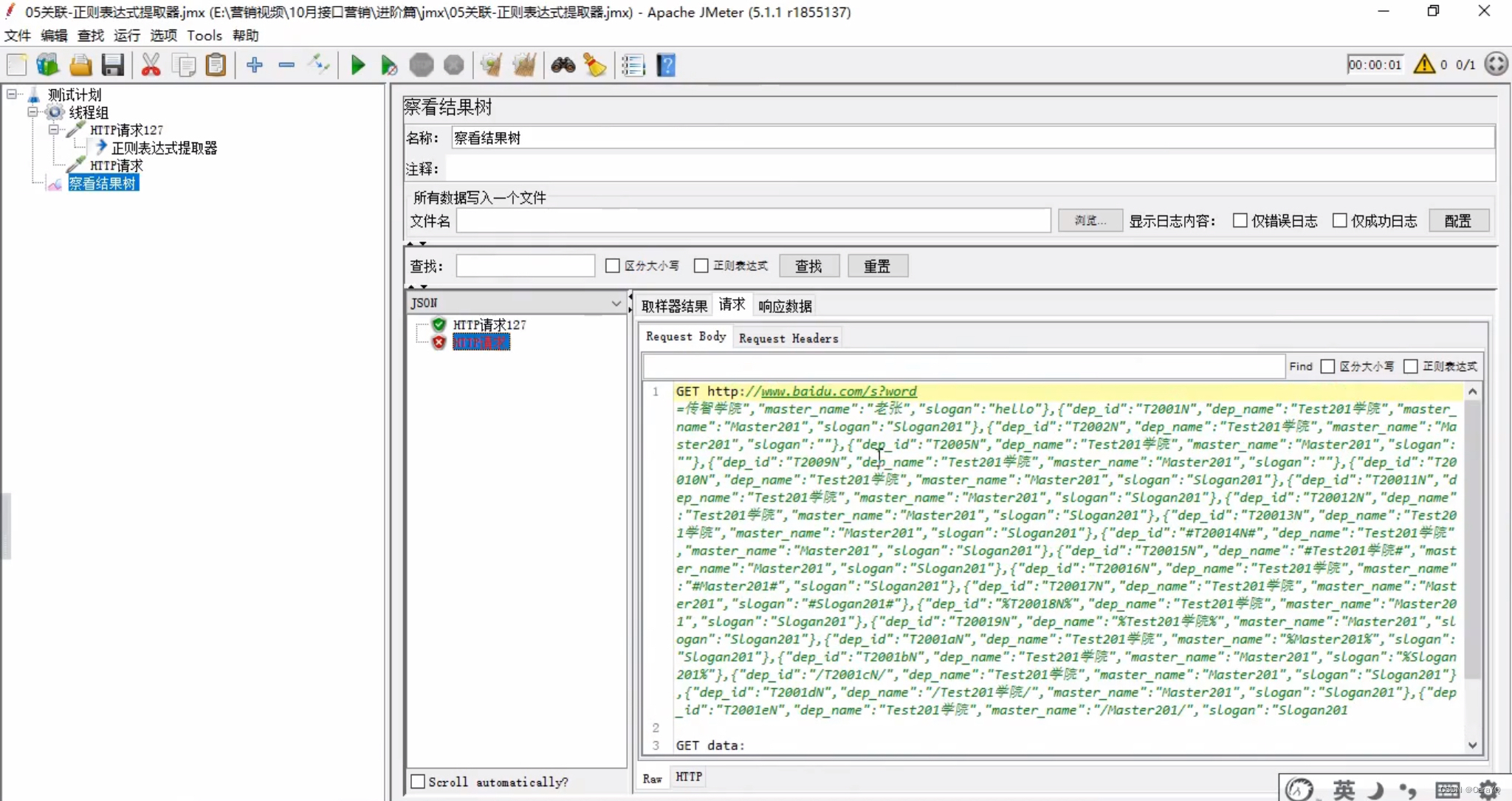
Task: Click the 重置 reset button
Action: (877, 266)
